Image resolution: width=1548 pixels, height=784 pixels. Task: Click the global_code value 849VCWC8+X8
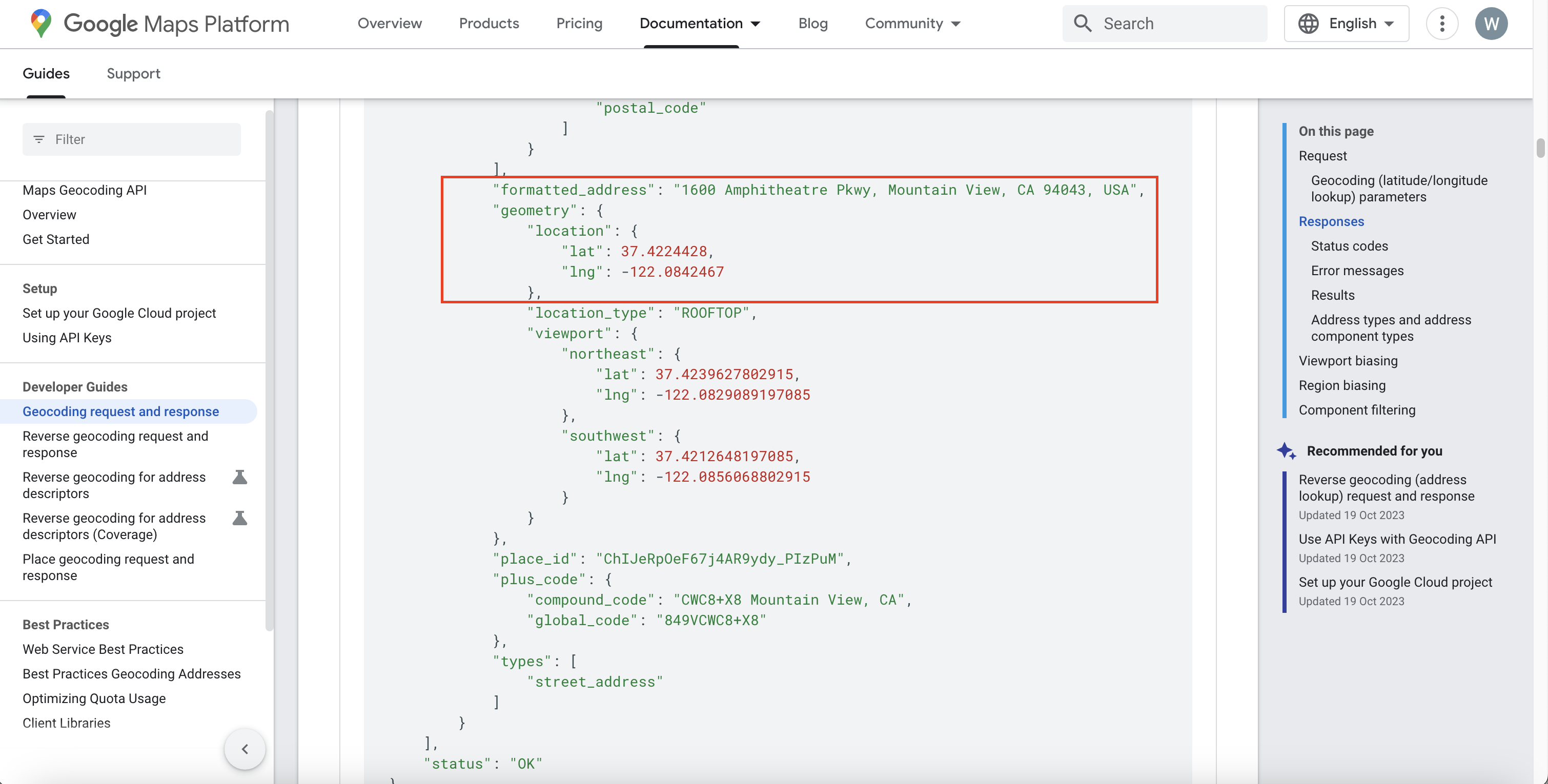click(711, 620)
